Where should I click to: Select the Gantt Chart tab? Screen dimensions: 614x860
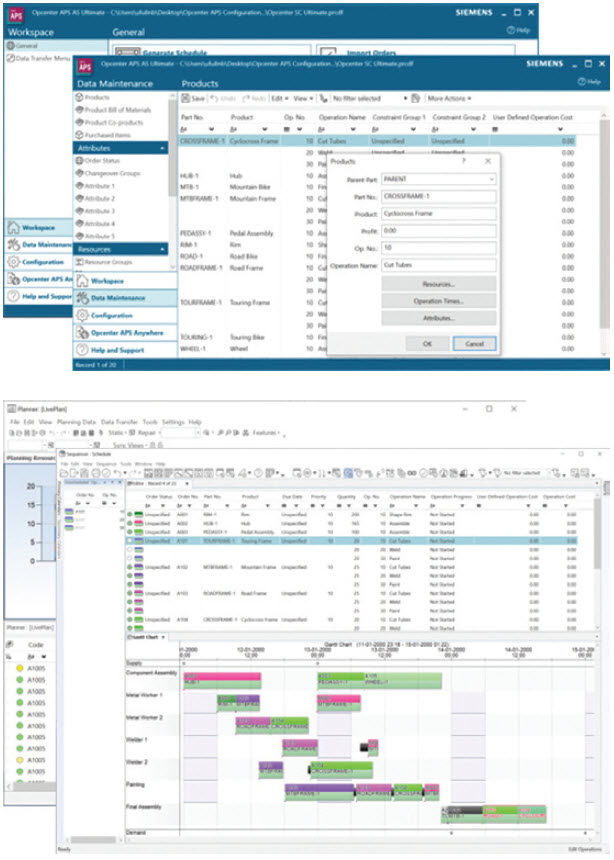click(x=145, y=637)
